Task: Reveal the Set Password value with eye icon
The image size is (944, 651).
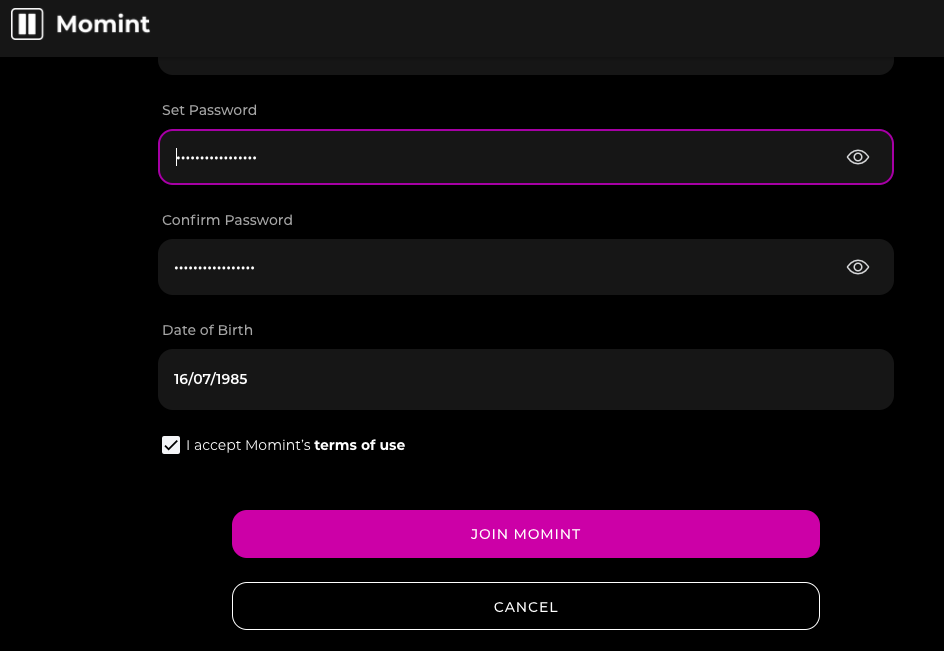Action: tap(857, 157)
